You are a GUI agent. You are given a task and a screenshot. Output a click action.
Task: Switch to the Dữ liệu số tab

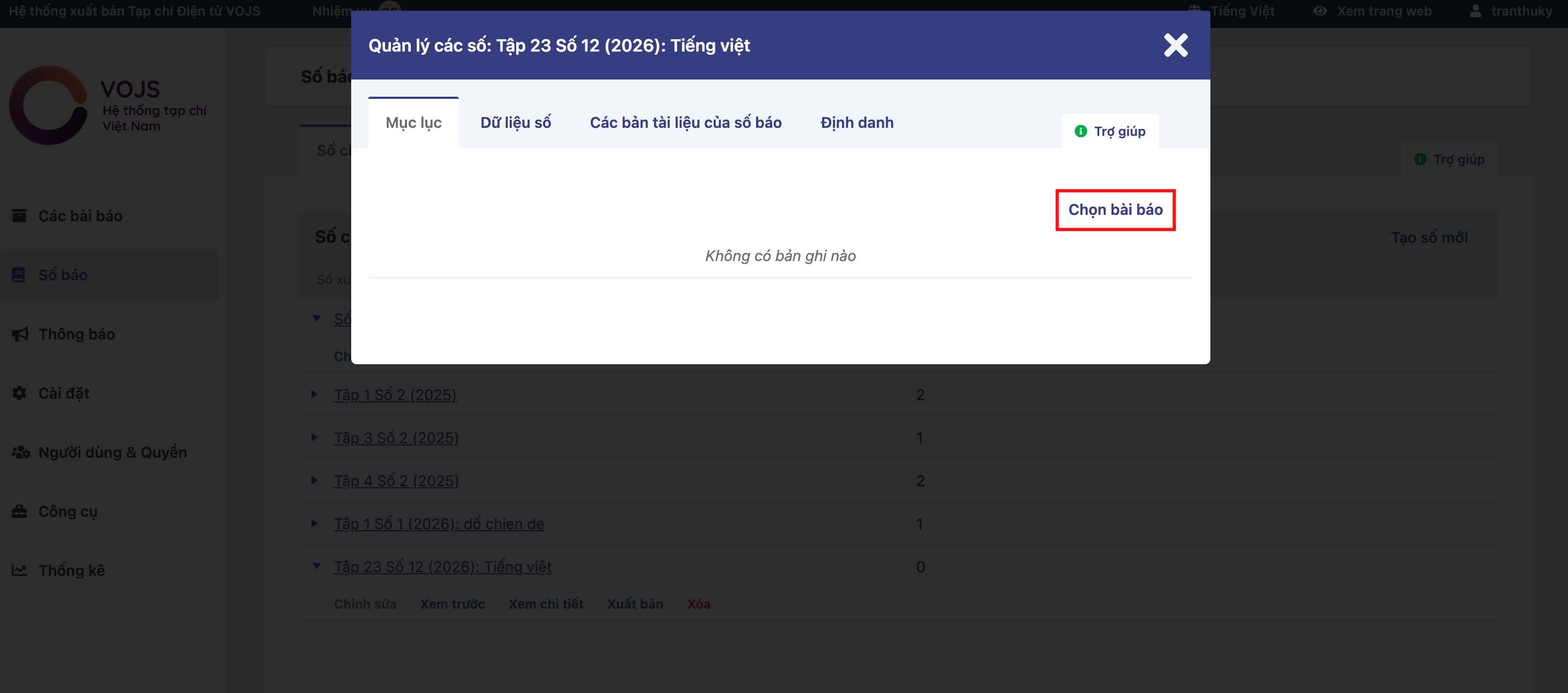coord(516,122)
